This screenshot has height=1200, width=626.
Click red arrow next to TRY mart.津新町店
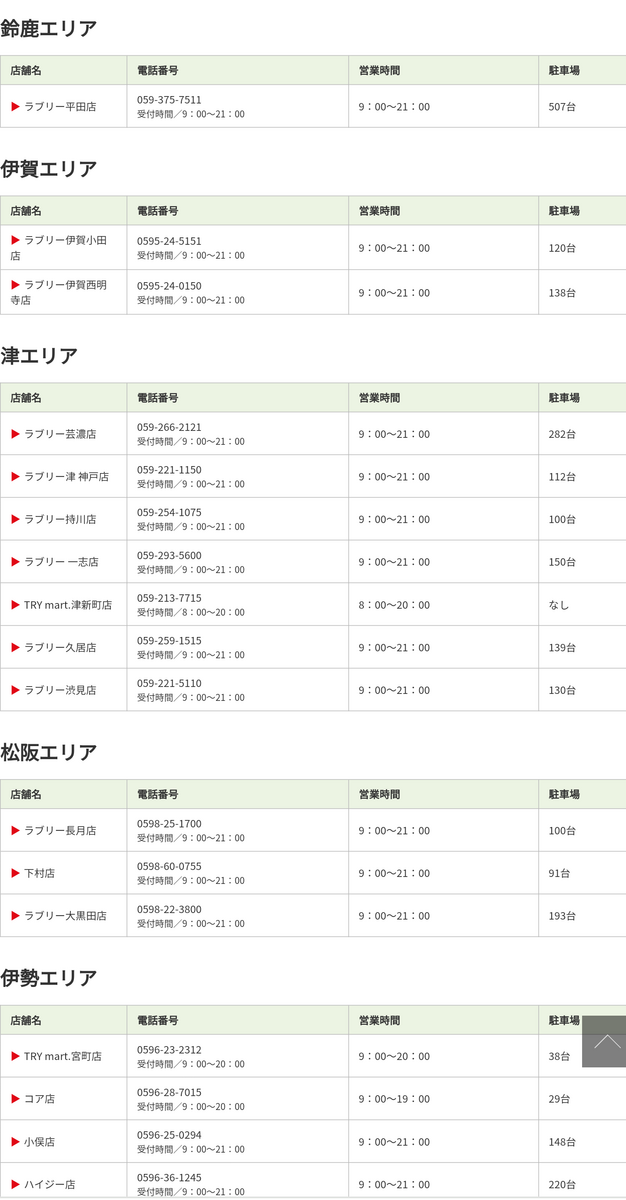pyautogui.click(x=16, y=605)
